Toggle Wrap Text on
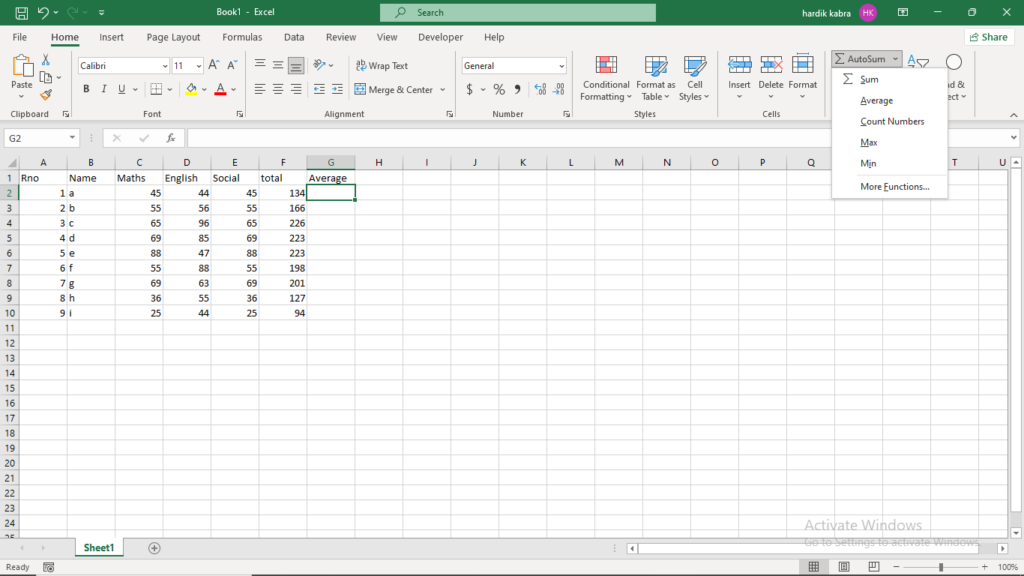This screenshot has width=1024, height=576. tap(381, 65)
